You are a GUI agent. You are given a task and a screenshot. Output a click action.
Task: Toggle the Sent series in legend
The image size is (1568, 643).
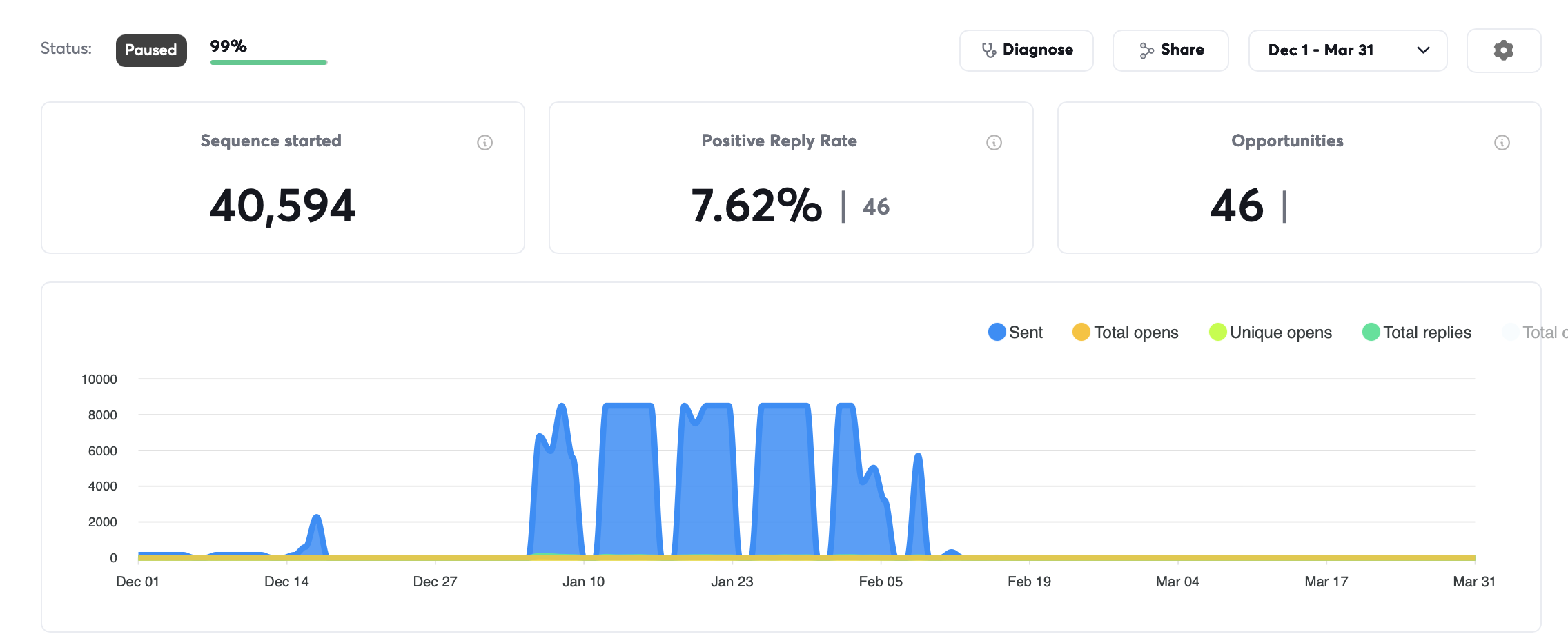tap(1015, 333)
